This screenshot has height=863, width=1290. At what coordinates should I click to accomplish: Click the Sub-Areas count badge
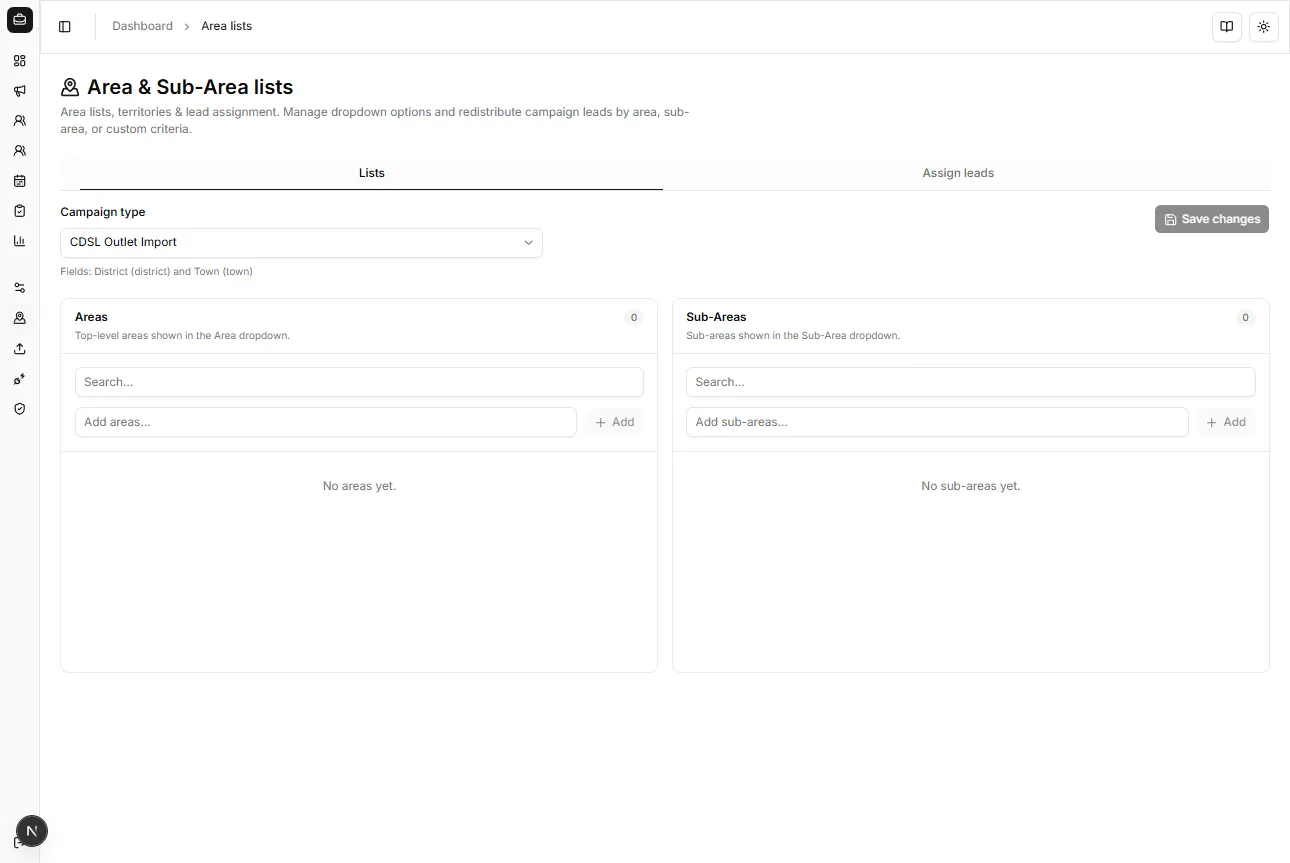[1245, 318]
